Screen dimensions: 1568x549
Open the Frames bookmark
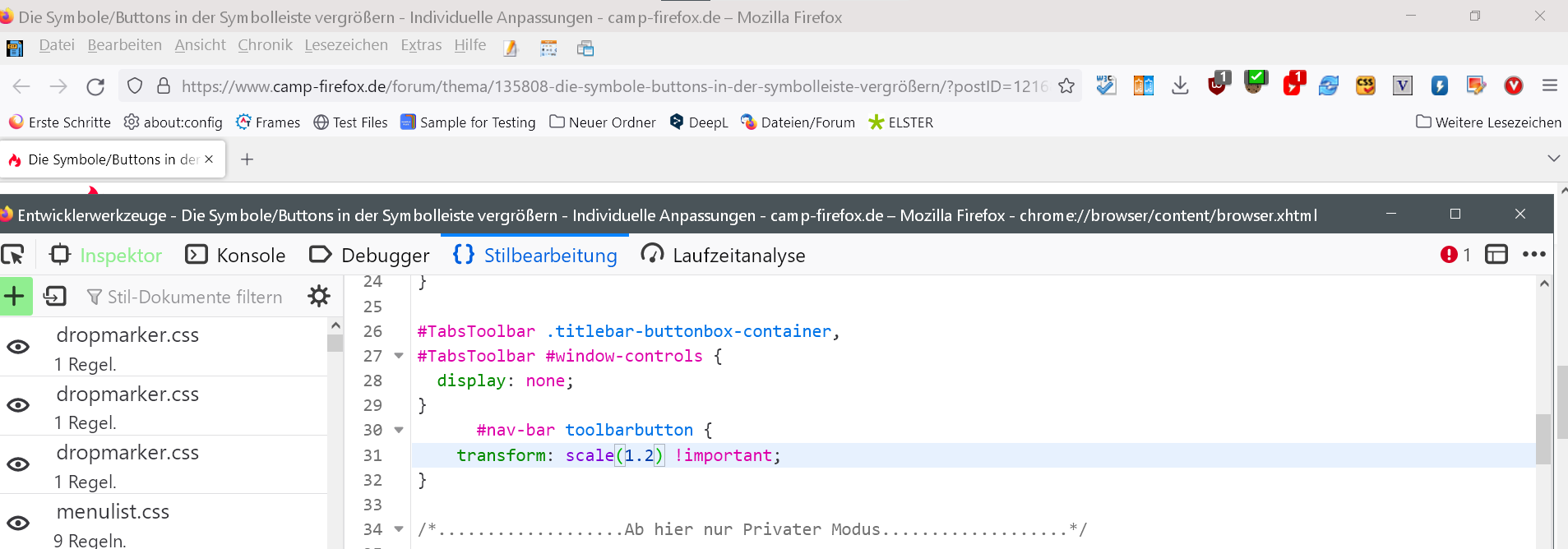tap(268, 122)
